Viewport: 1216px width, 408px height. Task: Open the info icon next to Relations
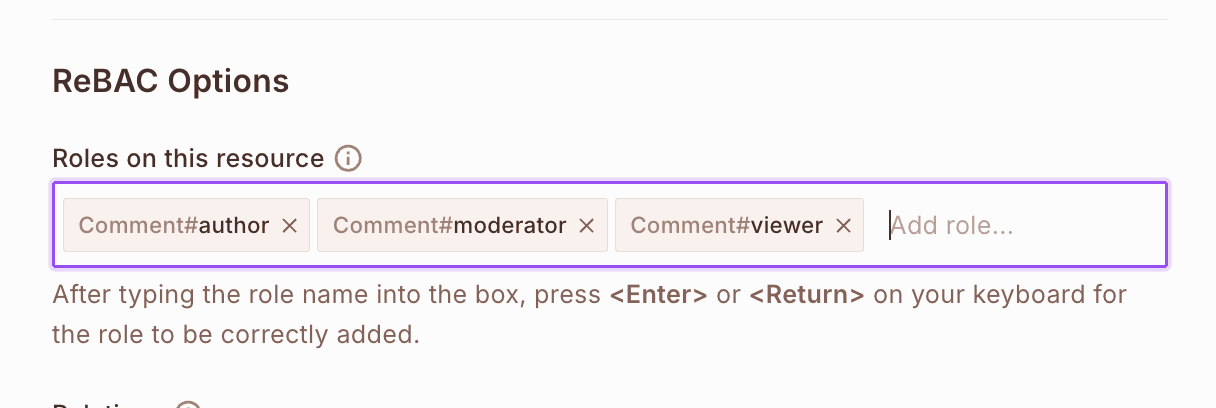tap(188, 406)
